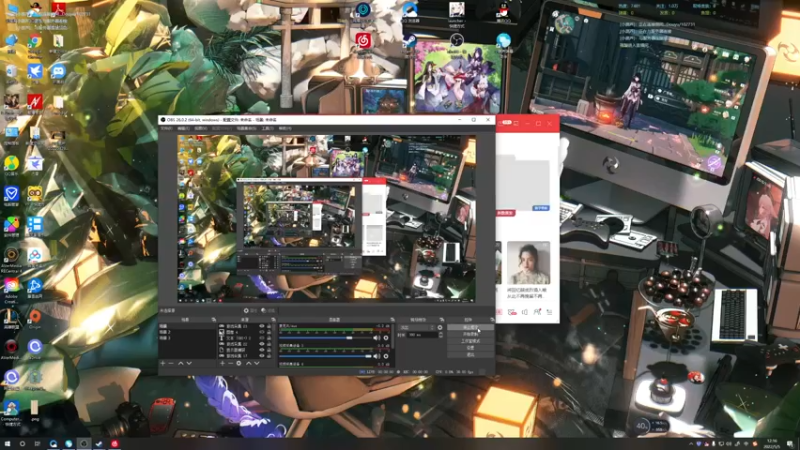Open transition properties gear icon
The image size is (800, 450).
tap(440, 328)
